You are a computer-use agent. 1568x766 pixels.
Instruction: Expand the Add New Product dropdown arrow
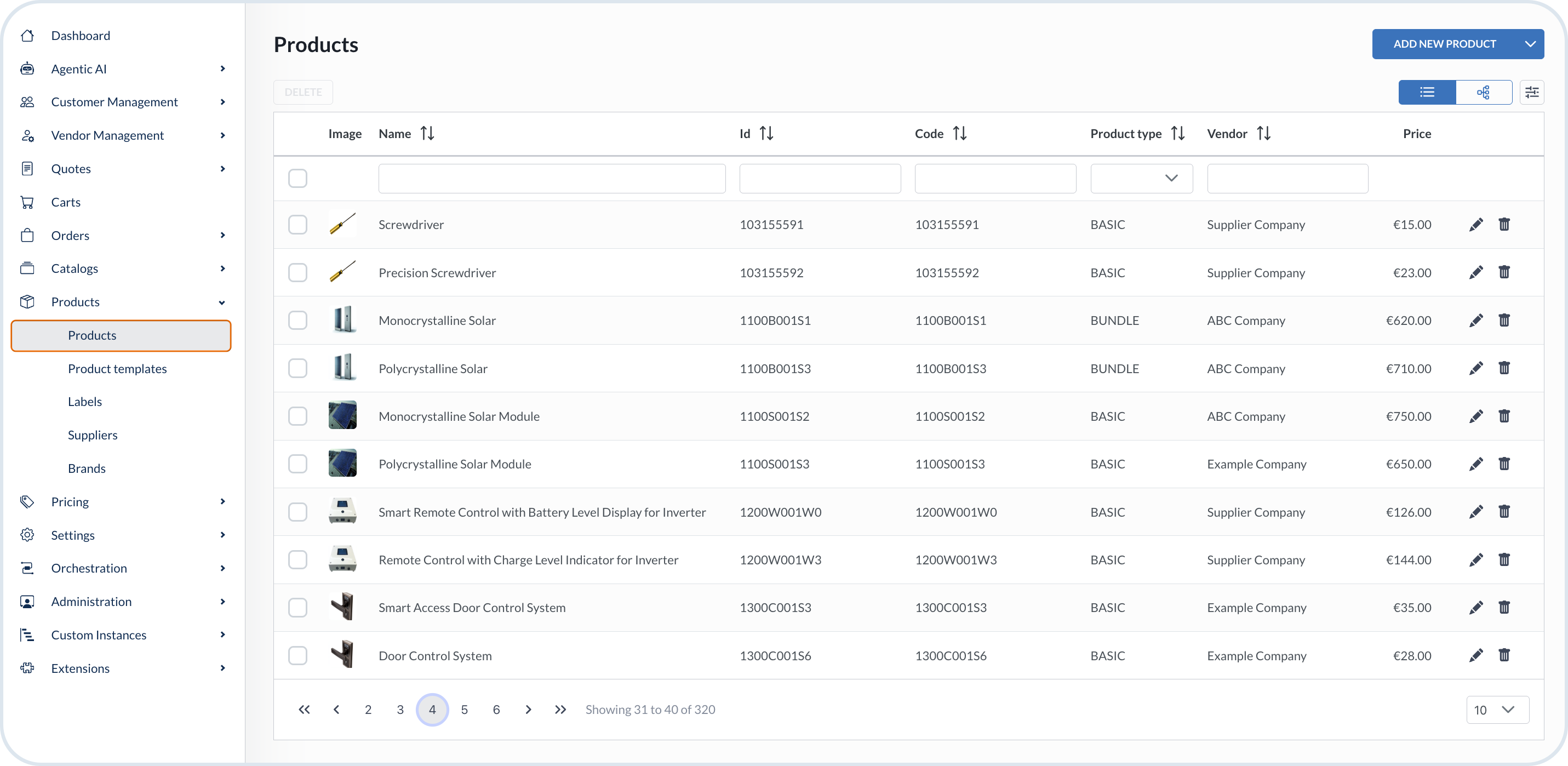point(1530,44)
